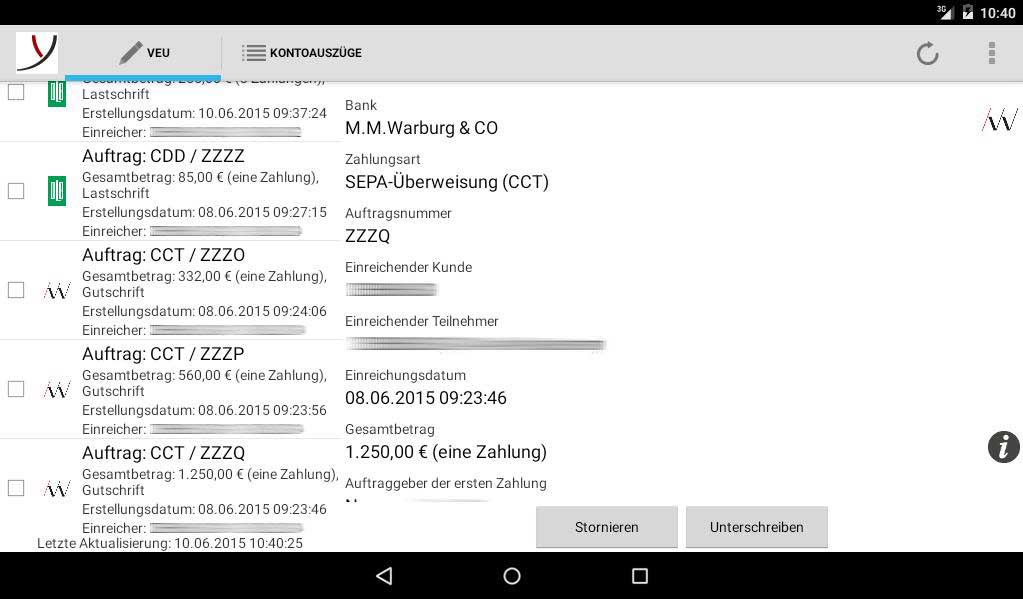Open the Auftrag CCT / ZZZP list entry
1023x599 pixels.
tap(171, 390)
